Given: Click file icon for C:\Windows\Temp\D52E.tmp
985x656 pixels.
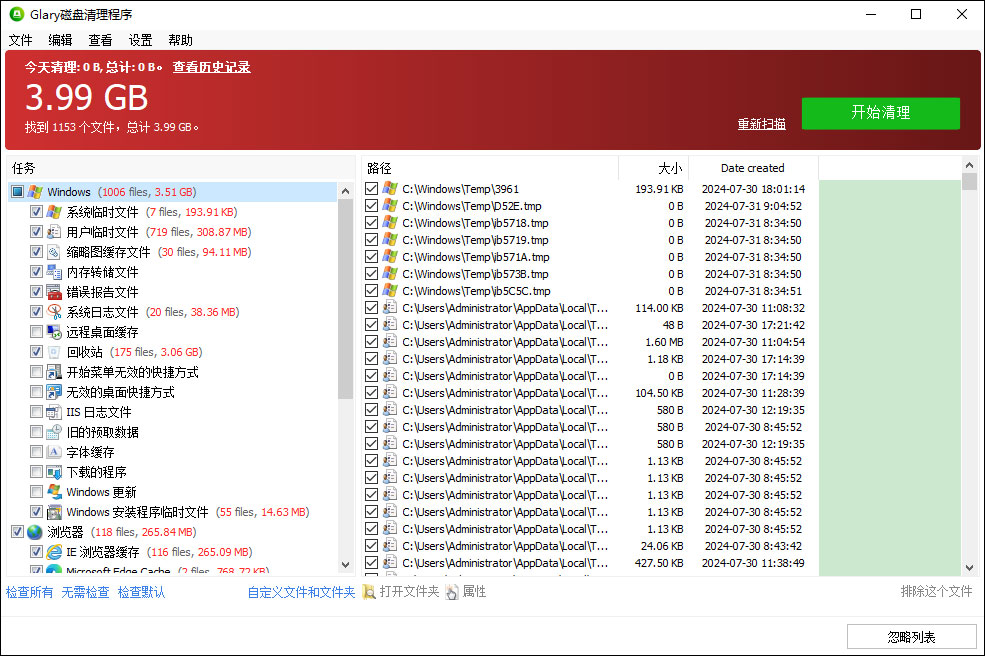Looking at the screenshot, I should click(390, 205).
